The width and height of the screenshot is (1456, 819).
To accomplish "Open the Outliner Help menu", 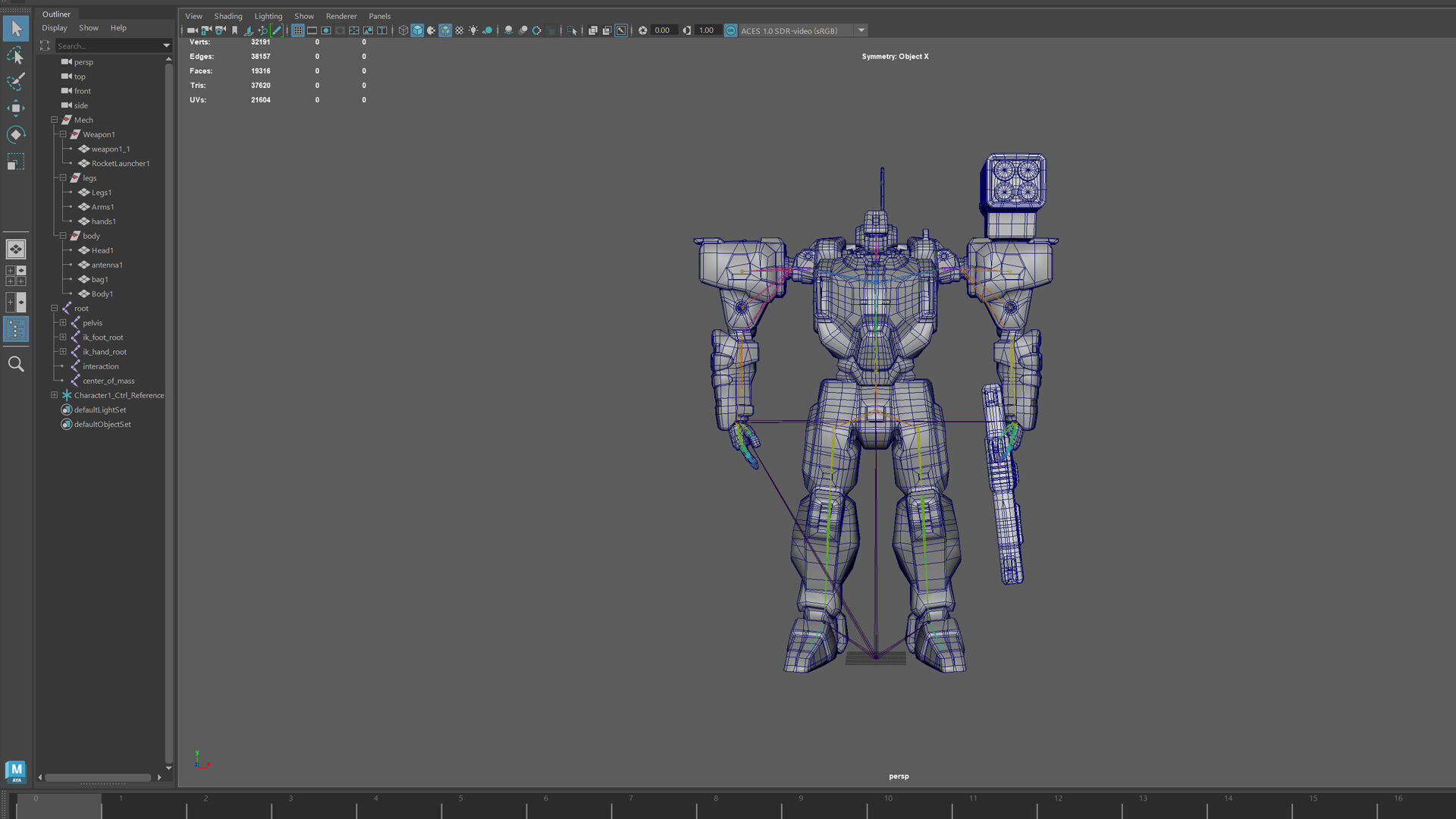I will point(118,28).
